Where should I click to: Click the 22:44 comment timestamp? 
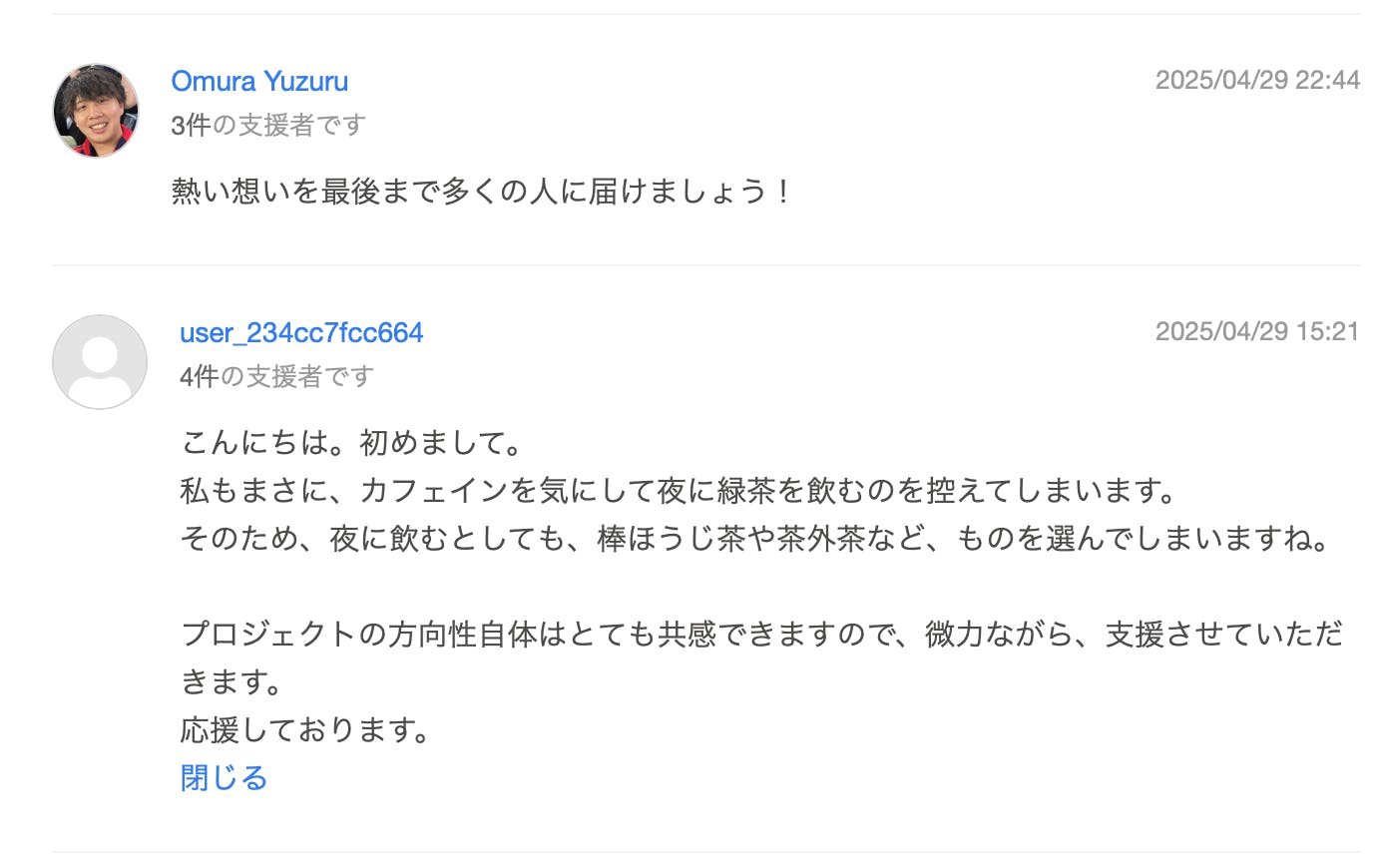coord(1257,80)
